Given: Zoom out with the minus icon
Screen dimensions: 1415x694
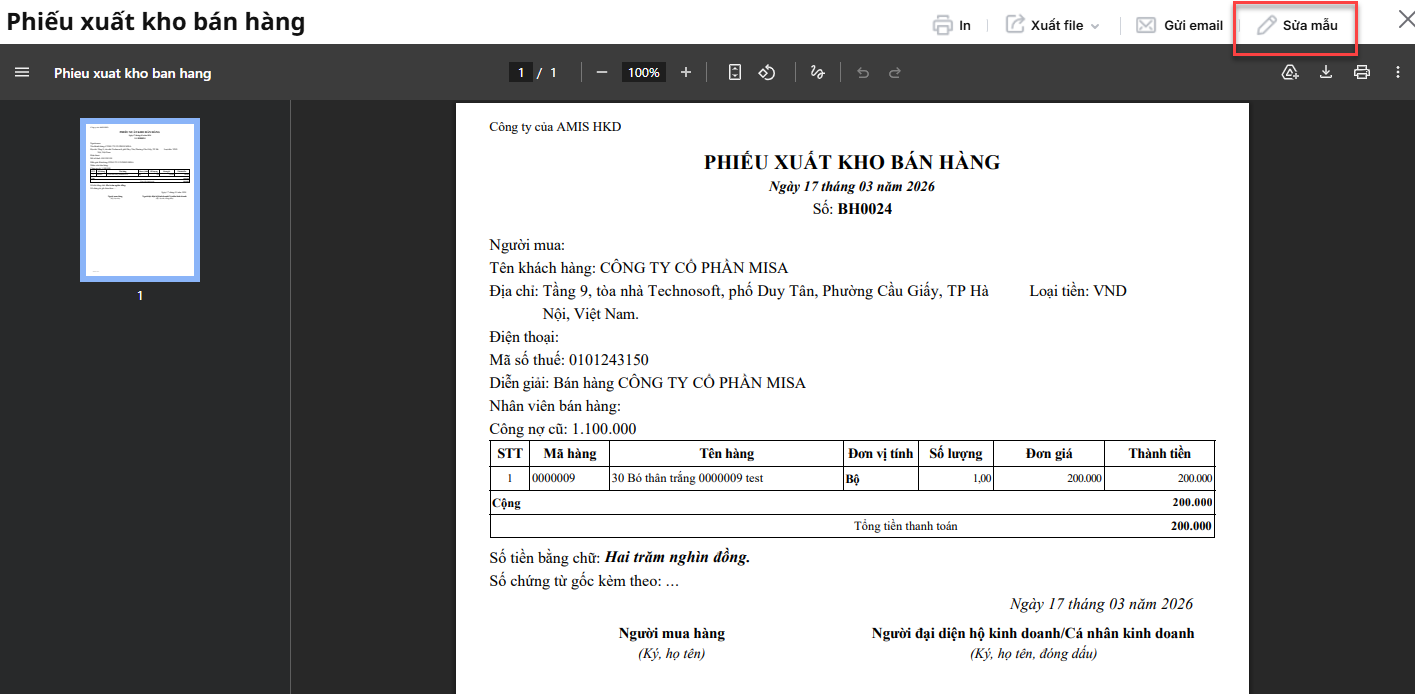Looking at the screenshot, I should tap(602, 72).
